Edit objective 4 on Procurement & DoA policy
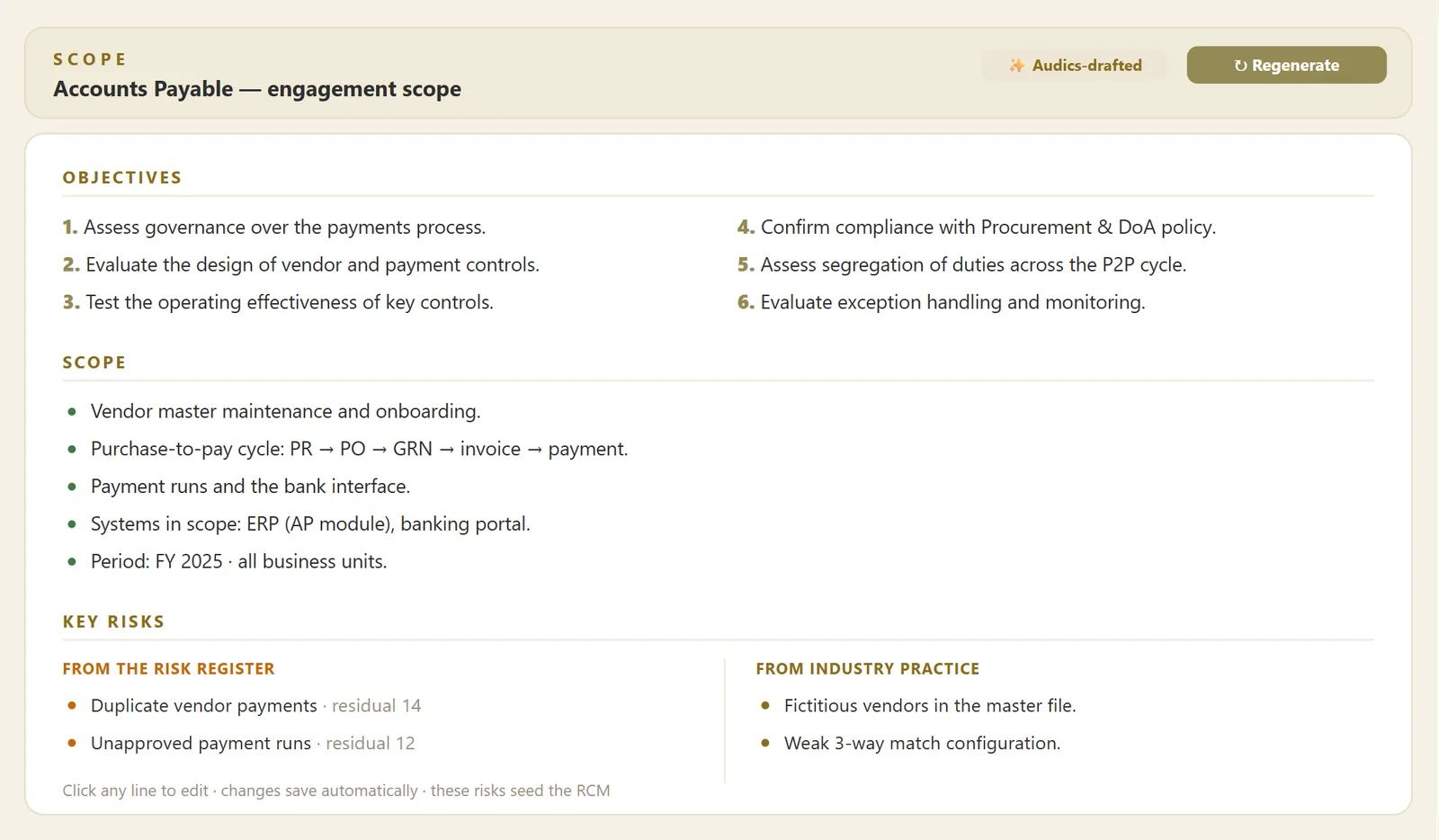 (x=977, y=228)
